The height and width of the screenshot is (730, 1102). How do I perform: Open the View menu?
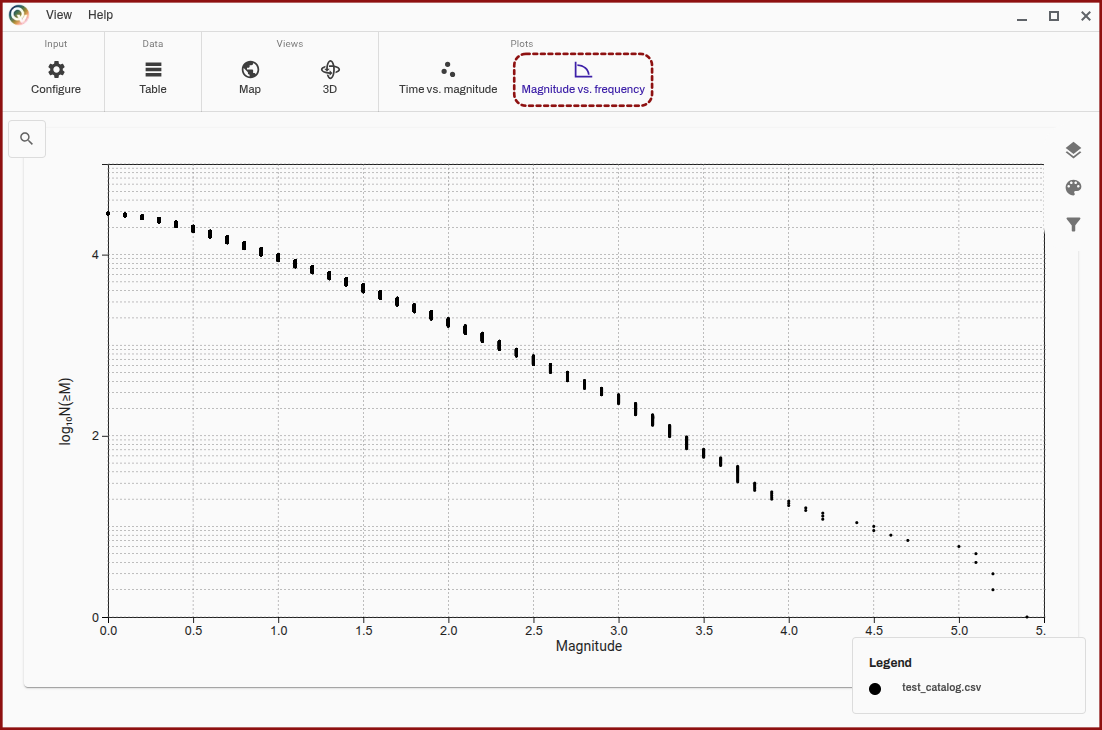59,15
